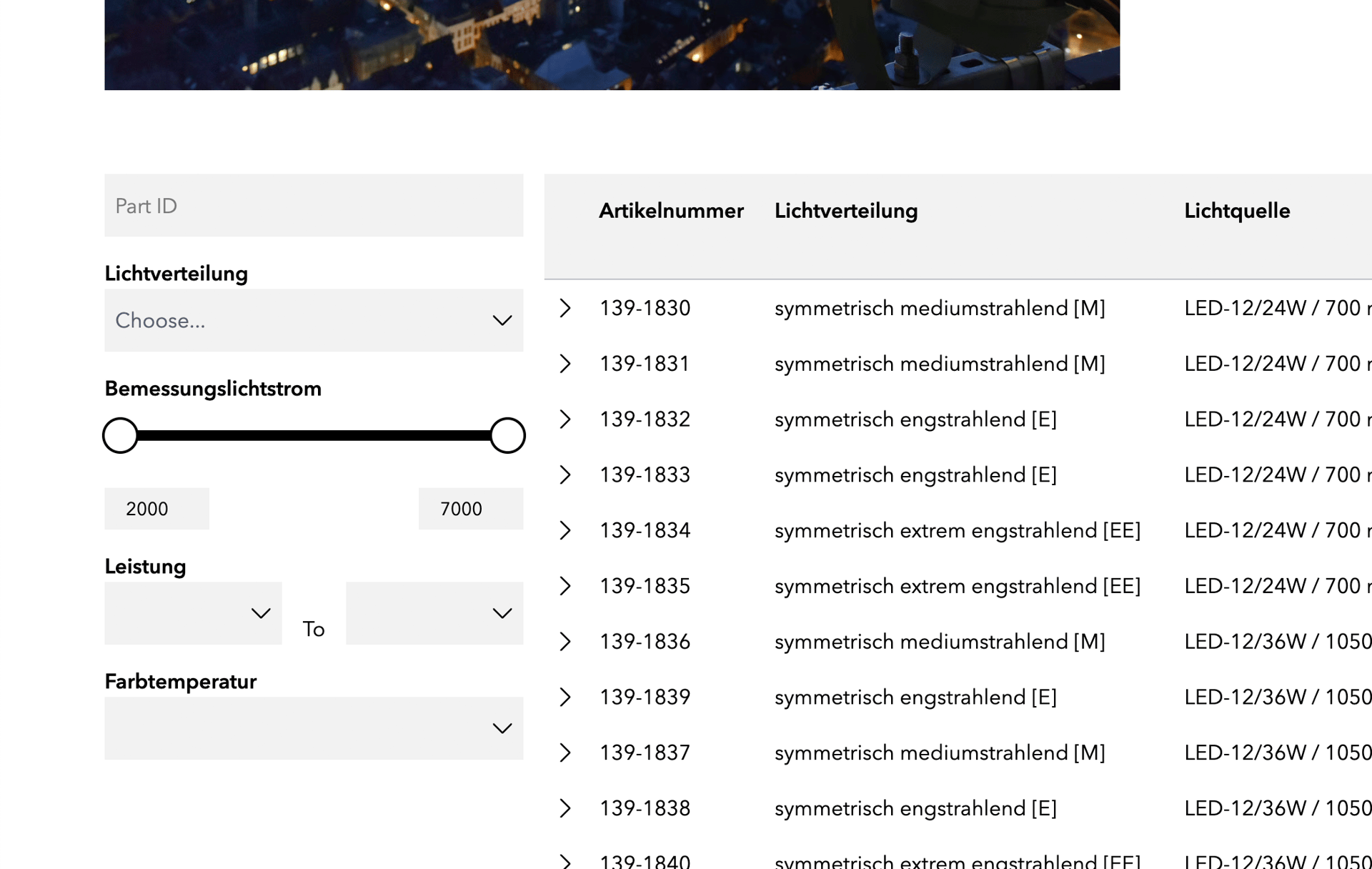This screenshot has height=869, width=1372.
Task: Expand row 139-1834 chevron
Action: (x=565, y=530)
